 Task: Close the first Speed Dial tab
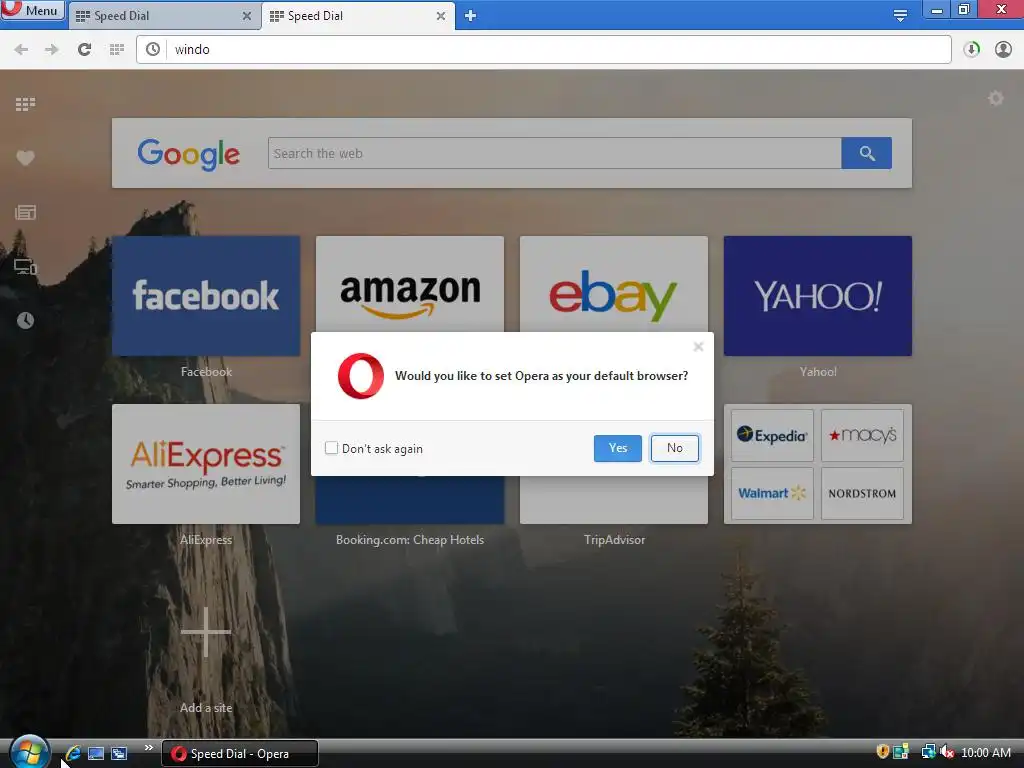click(x=246, y=16)
